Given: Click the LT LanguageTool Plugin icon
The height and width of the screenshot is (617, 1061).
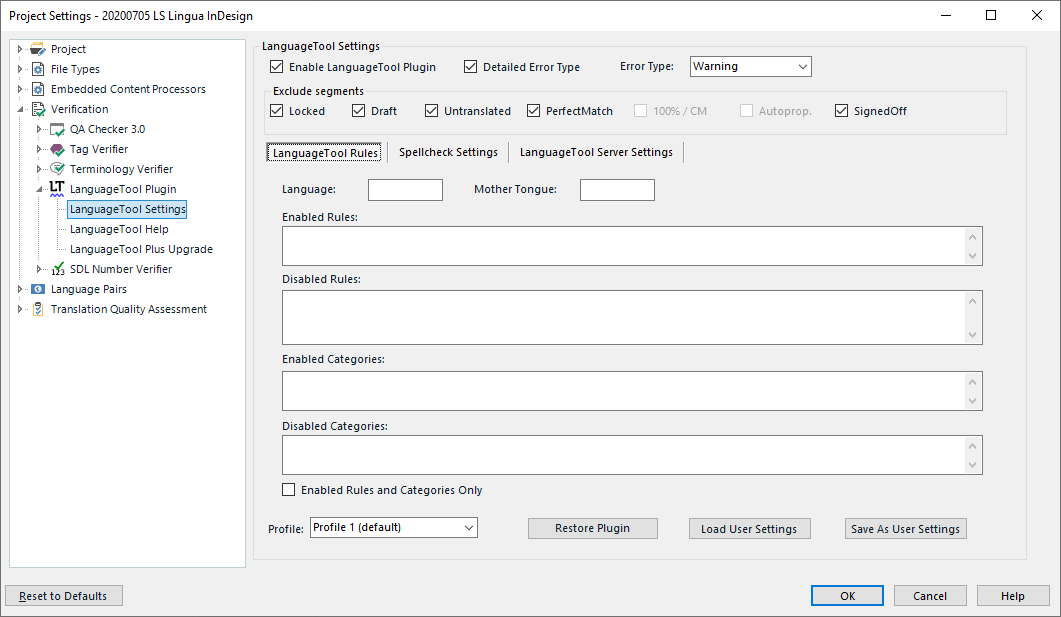Looking at the screenshot, I should click(x=57, y=189).
